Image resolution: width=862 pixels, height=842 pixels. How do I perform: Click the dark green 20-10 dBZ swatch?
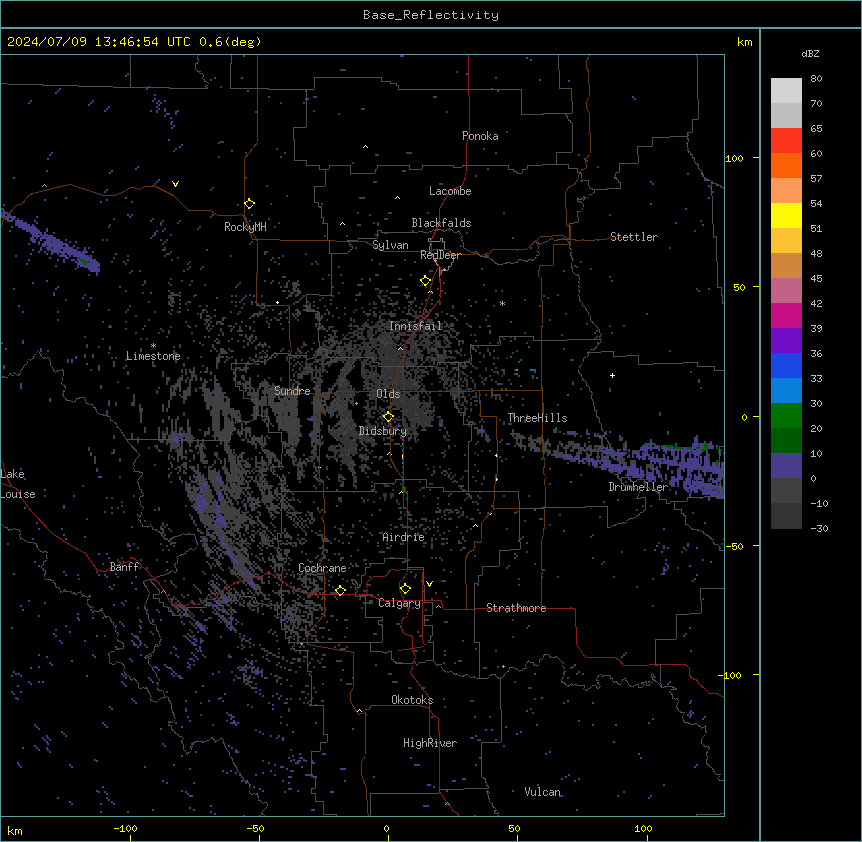[x=786, y=440]
